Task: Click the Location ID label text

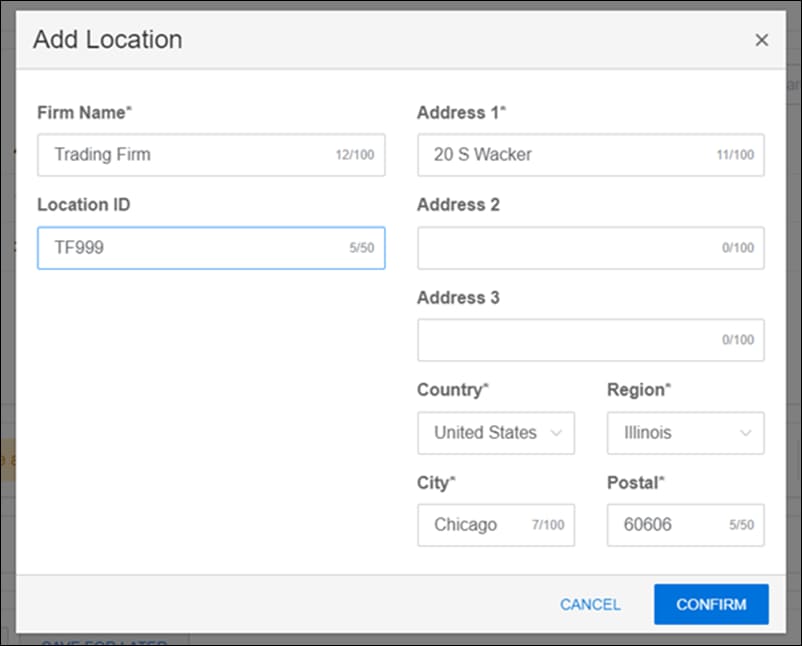Action: pyautogui.click(x=84, y=205)
